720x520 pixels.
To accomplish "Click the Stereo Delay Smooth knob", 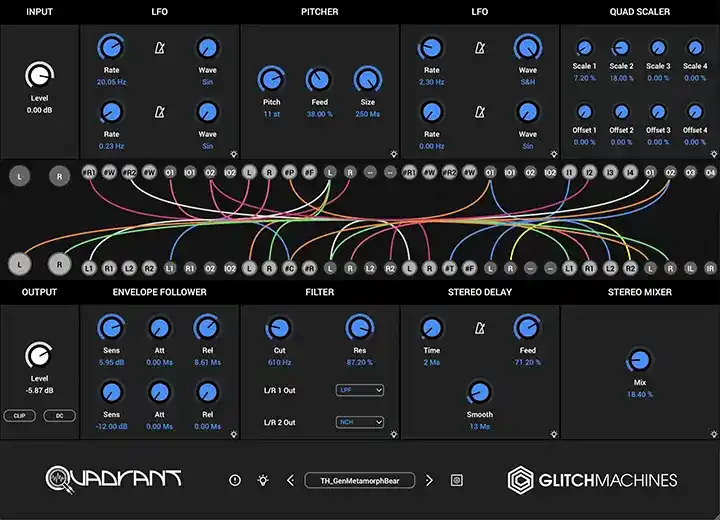I will tap(480, 392).
